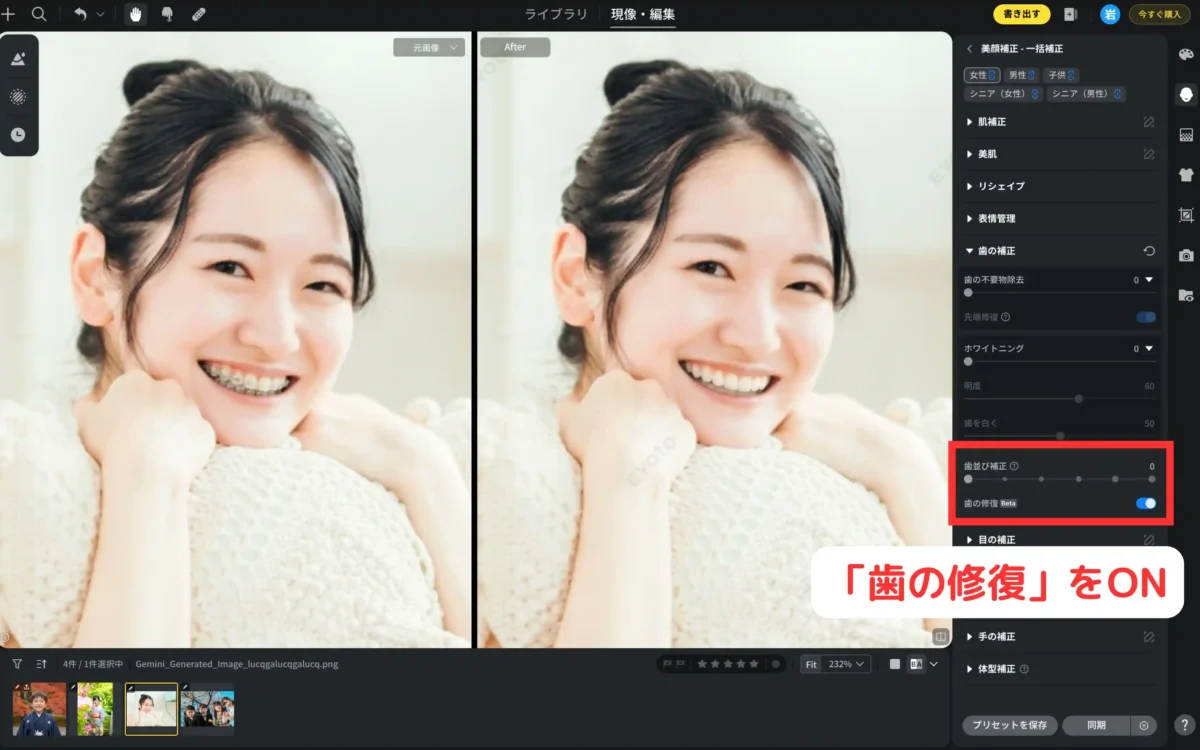Open the T-shirt clothing panel icon
Image resolution: width=1200 pixels, height=750 pixels.
coord(1186,174)
